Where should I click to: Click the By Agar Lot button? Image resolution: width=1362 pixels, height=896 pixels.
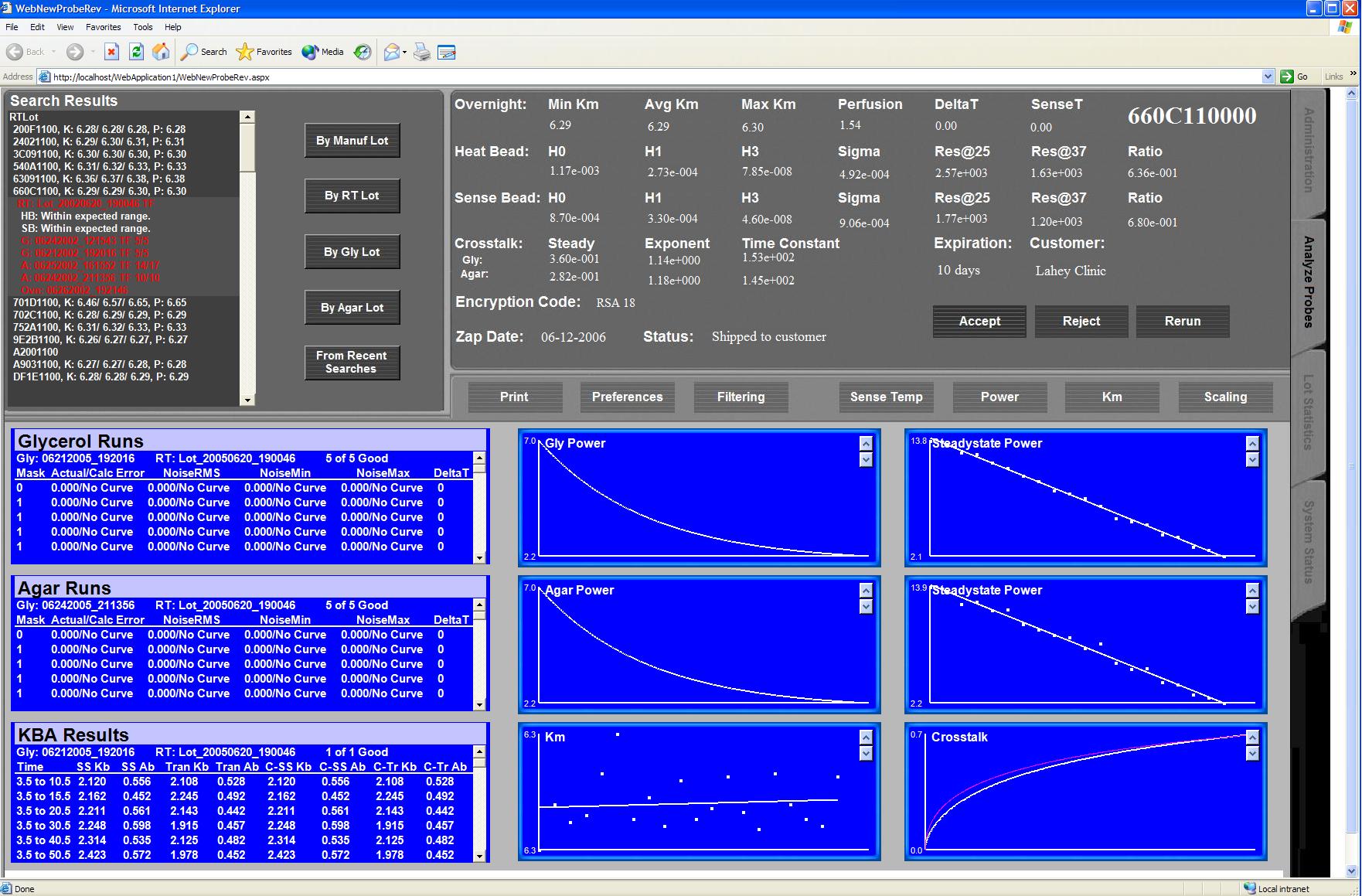[352, 308]
